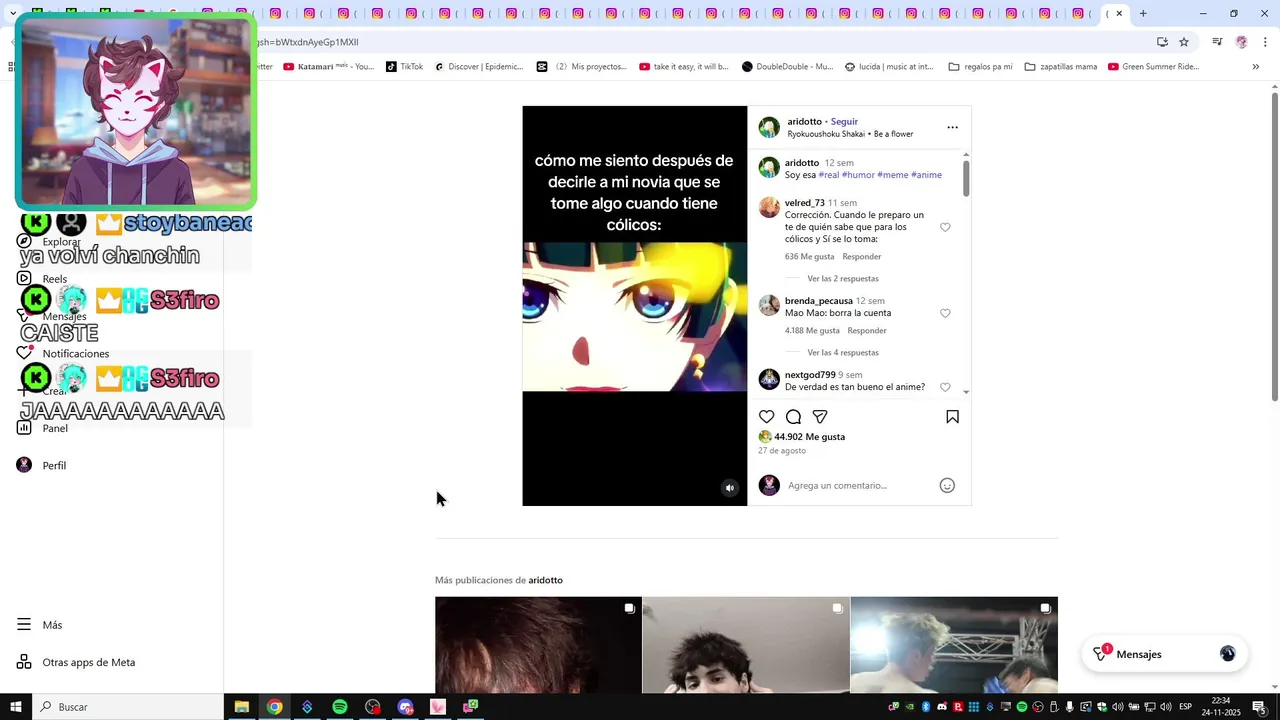
Task: Open a new tab with the plus button
Action: pos(1143,14)
